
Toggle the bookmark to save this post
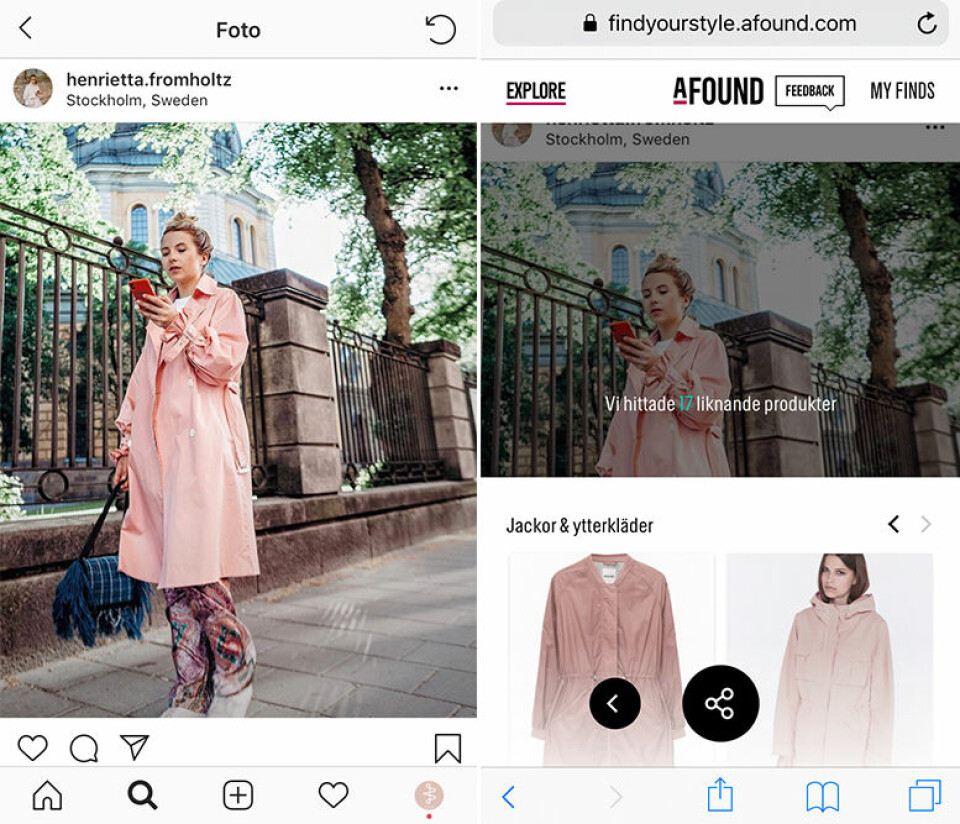448,748
